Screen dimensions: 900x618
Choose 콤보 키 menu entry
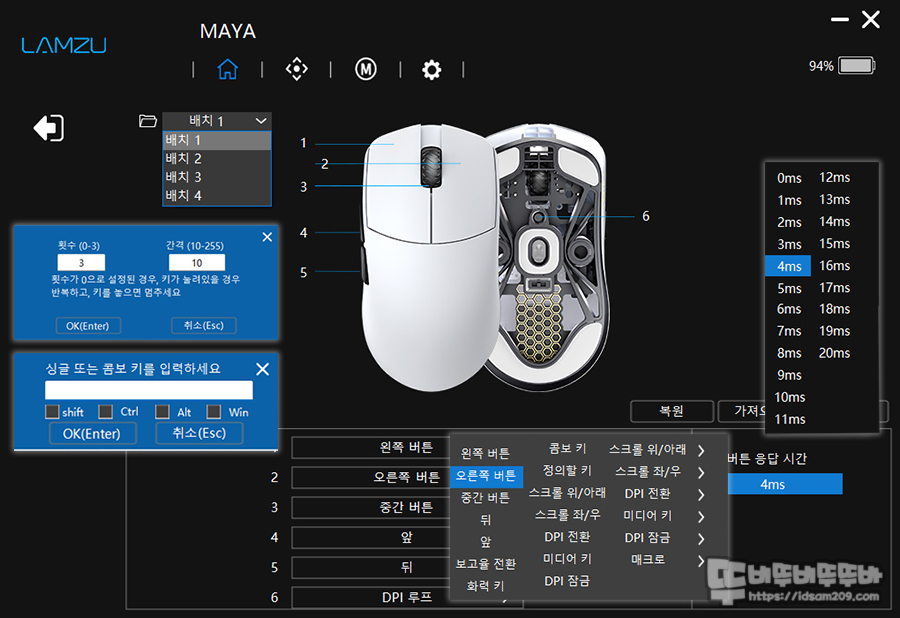[567, 448]
